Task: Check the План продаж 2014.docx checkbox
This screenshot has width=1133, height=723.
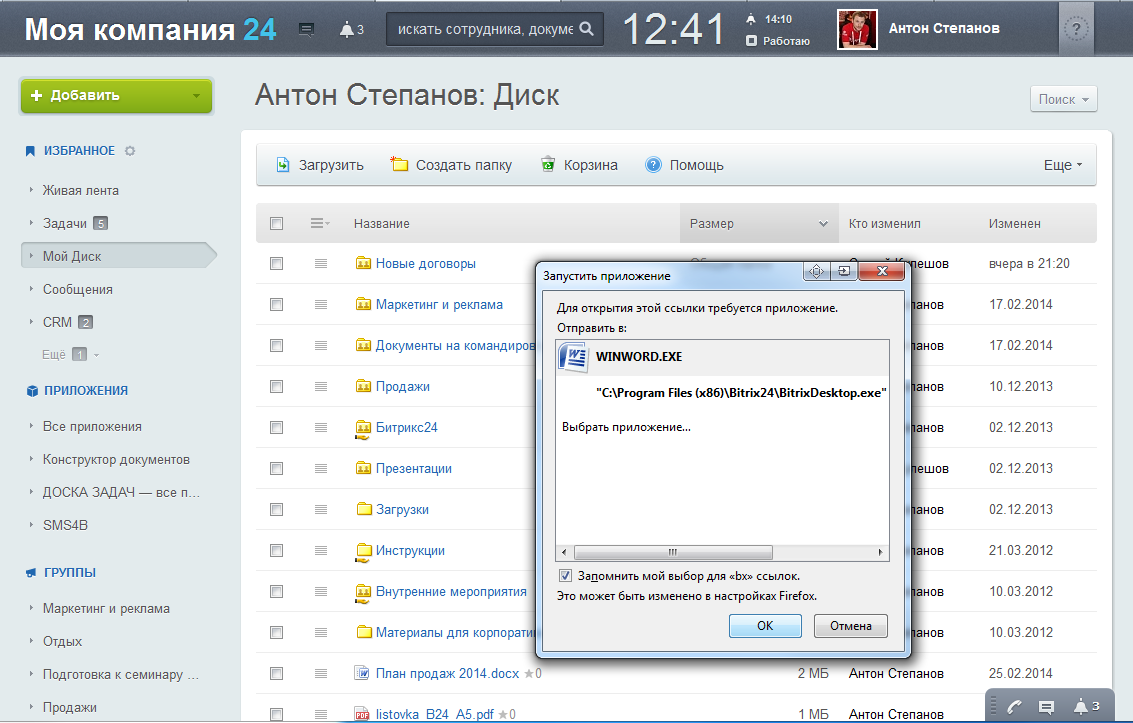Action: tap(276, 673)
